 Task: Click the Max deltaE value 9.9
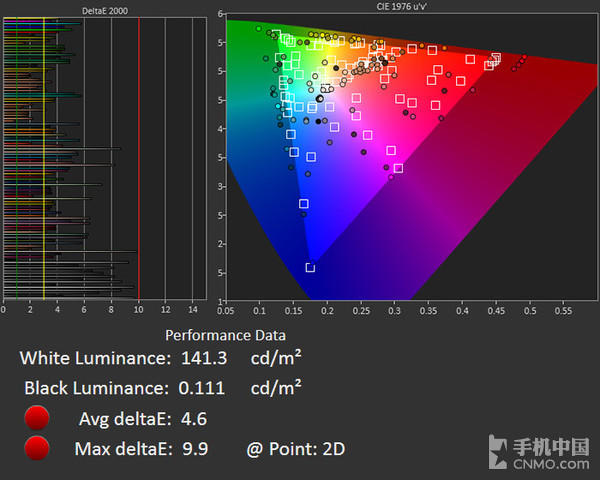click(195, 449)
